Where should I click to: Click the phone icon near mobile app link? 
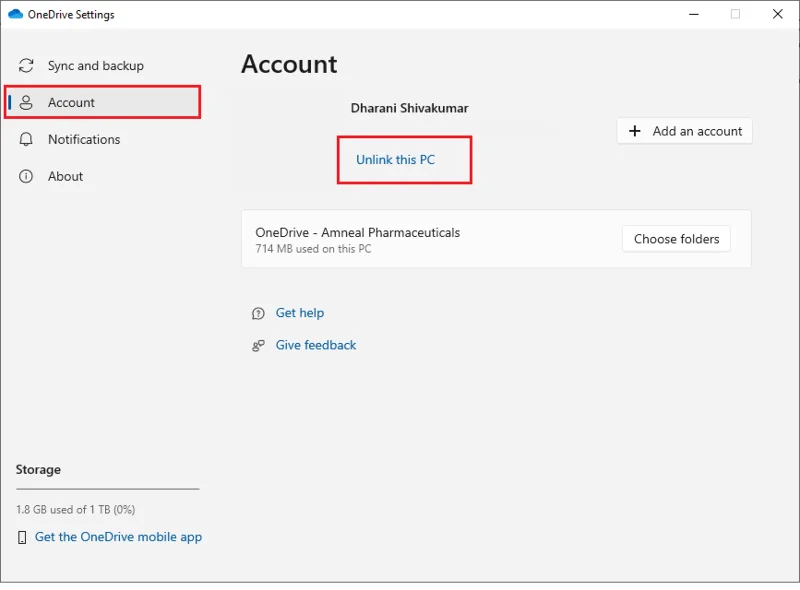pos(22,537)
